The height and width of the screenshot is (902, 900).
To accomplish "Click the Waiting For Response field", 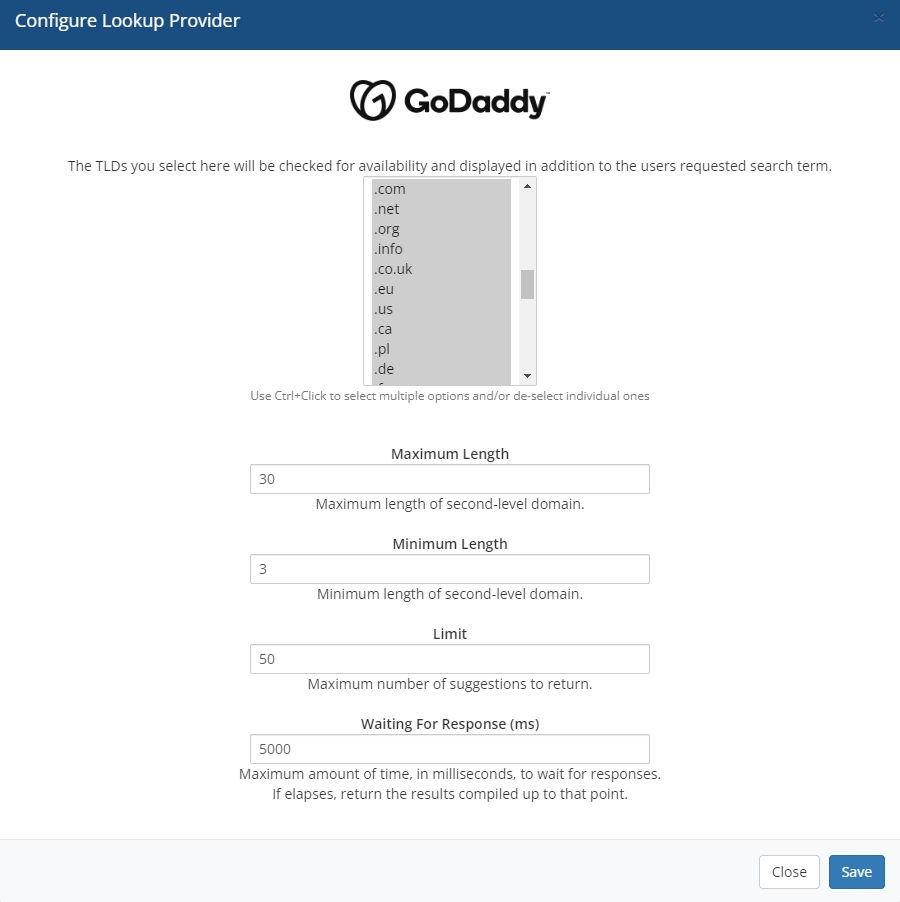I will pyautogui.click(x=449, y=749).
